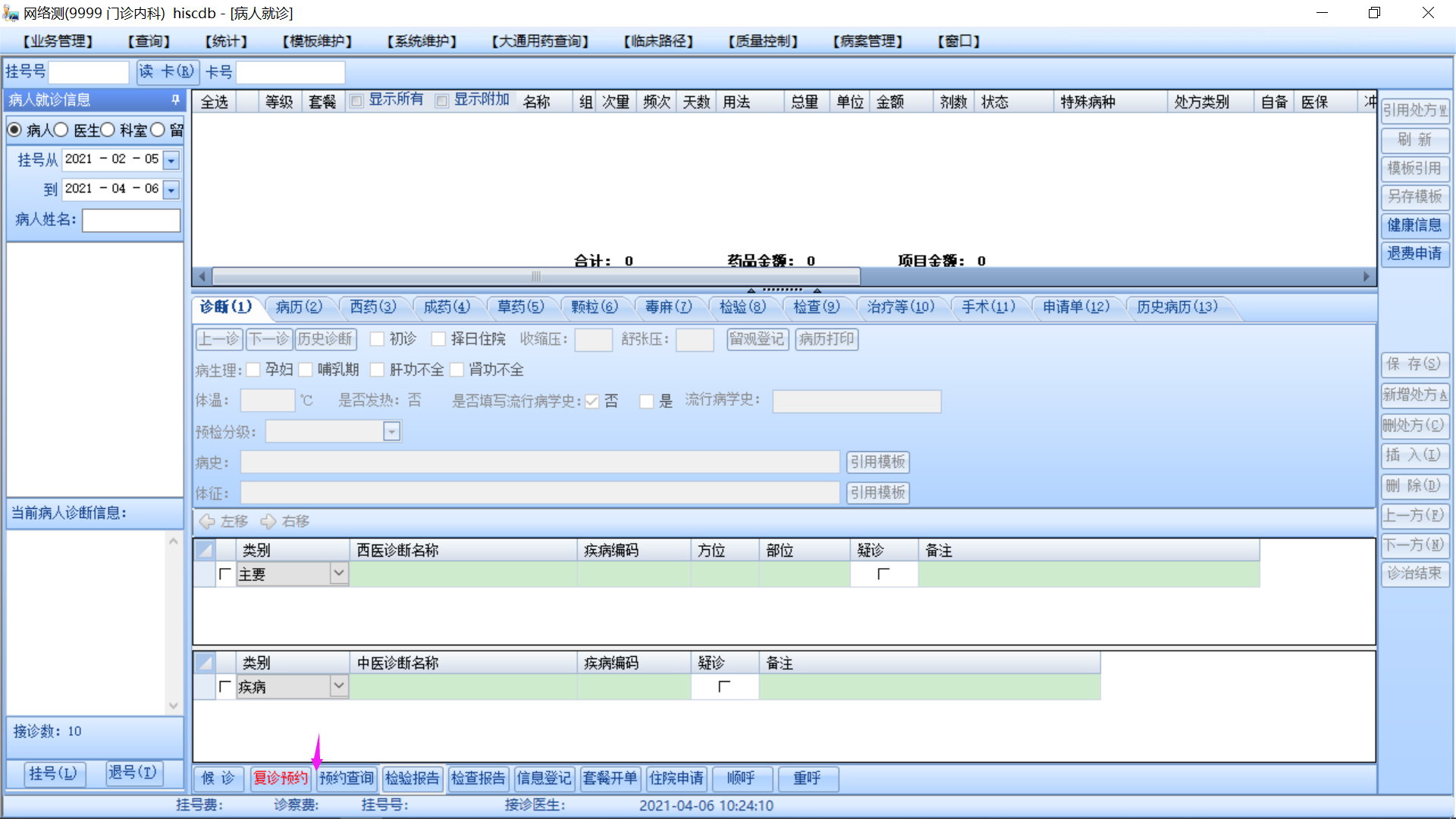Click the 退费申请 button

(1414, 253)
